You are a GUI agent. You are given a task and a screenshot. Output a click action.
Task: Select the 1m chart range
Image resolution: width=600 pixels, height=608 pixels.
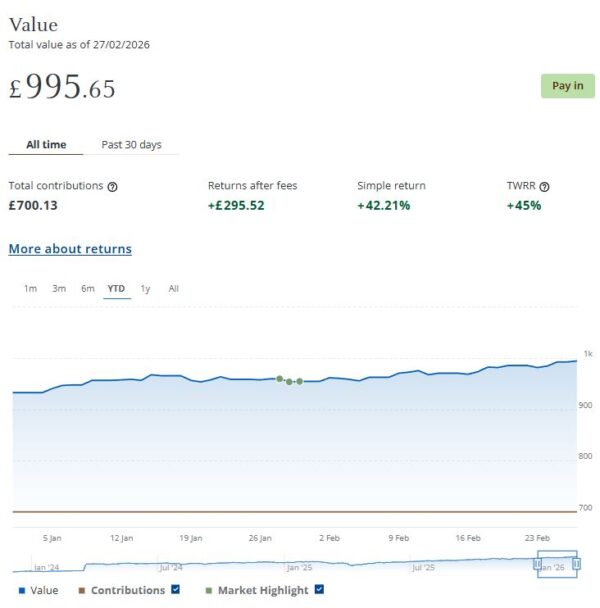[x=30, y=289]
